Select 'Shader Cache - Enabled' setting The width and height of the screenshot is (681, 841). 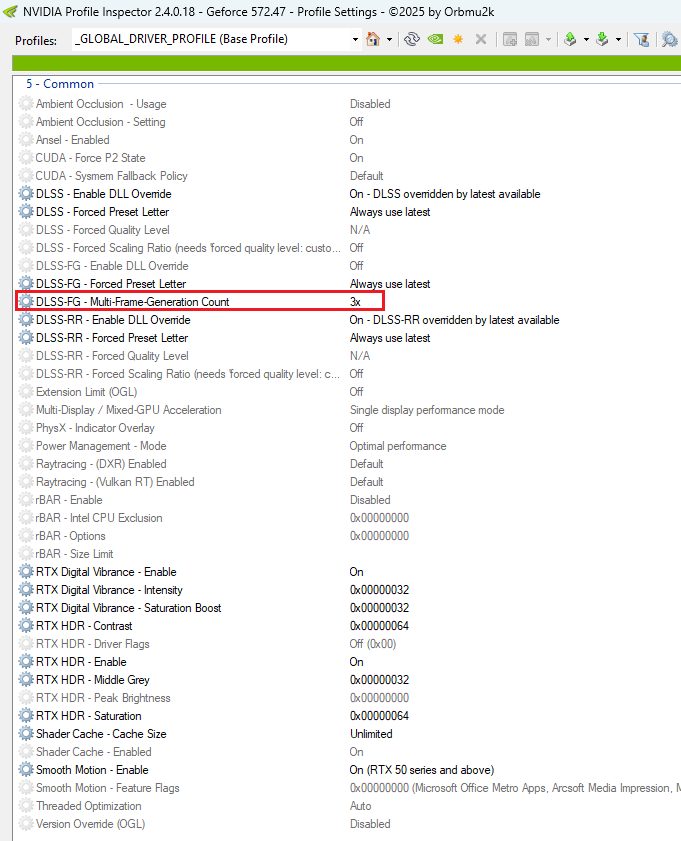coord(93,752)
